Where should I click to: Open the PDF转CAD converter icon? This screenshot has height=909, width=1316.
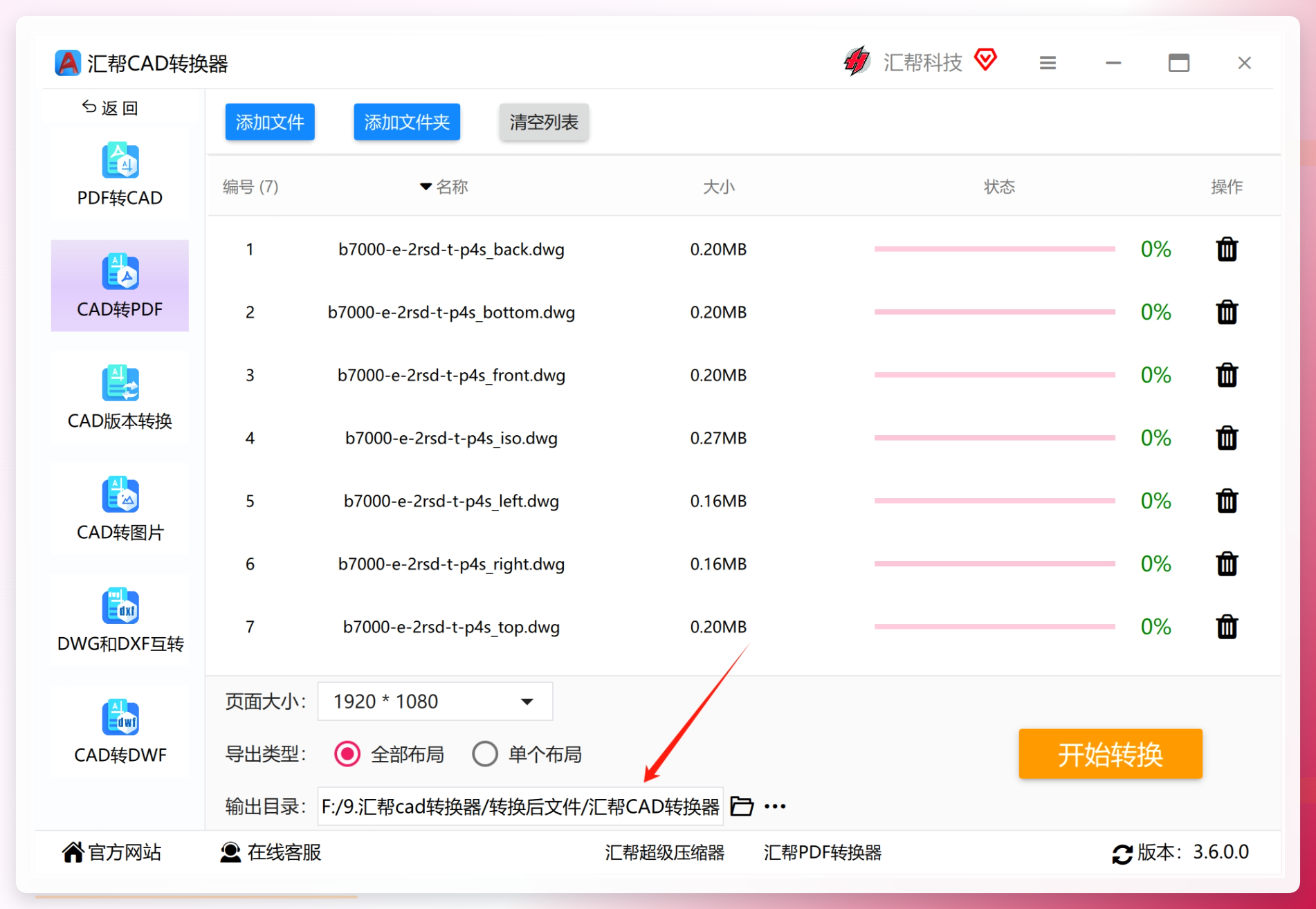(120, 160)
